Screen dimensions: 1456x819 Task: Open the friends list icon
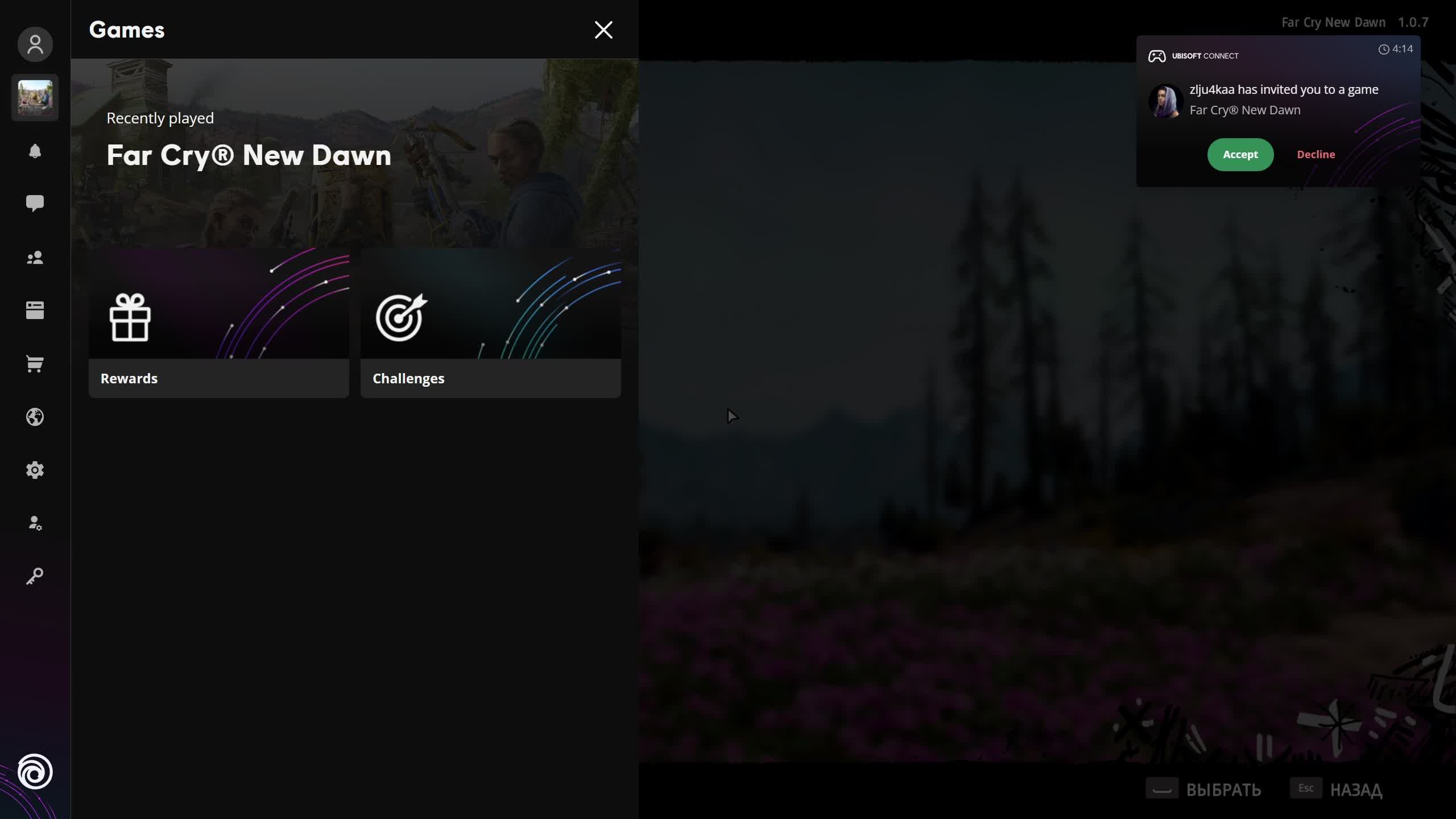pos(35,258)
